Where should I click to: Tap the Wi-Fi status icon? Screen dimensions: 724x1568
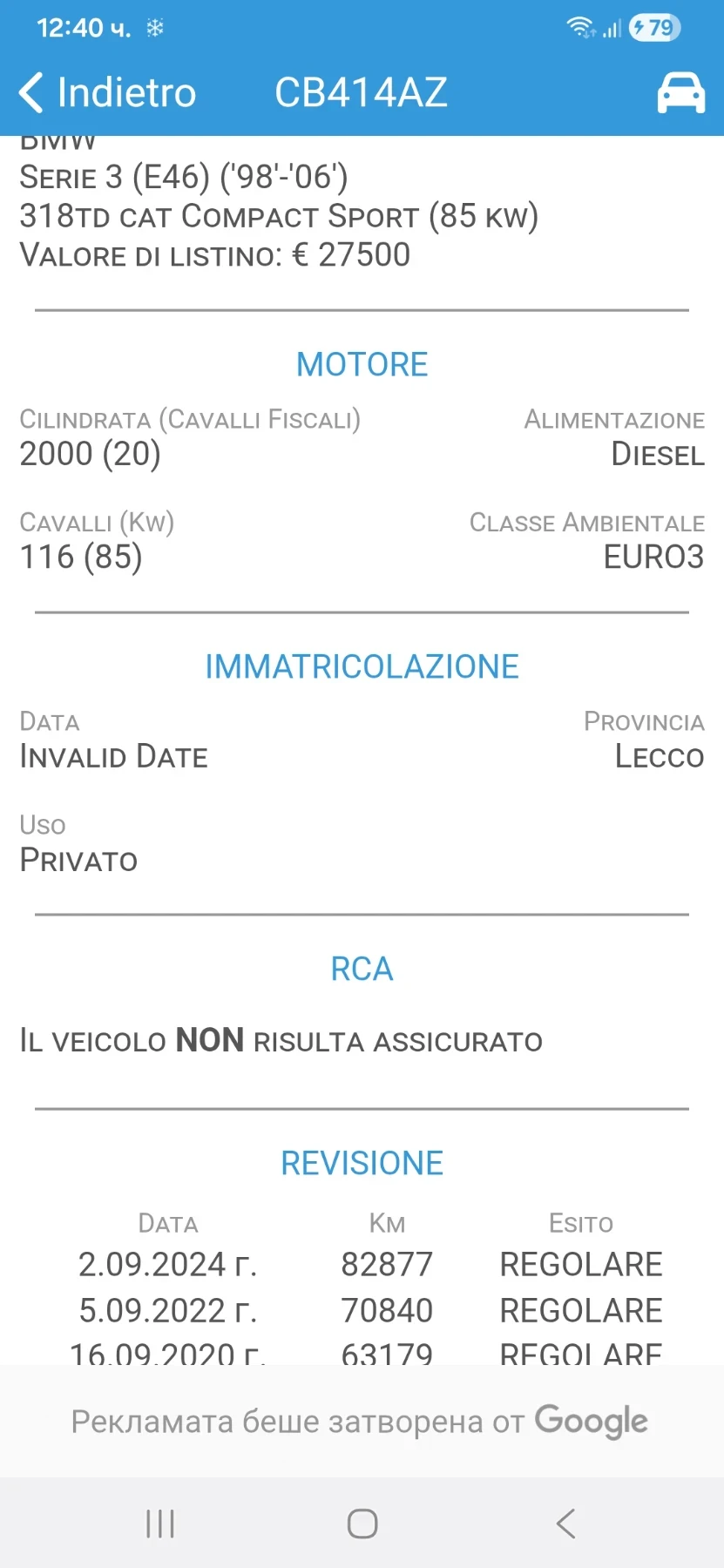580,28
